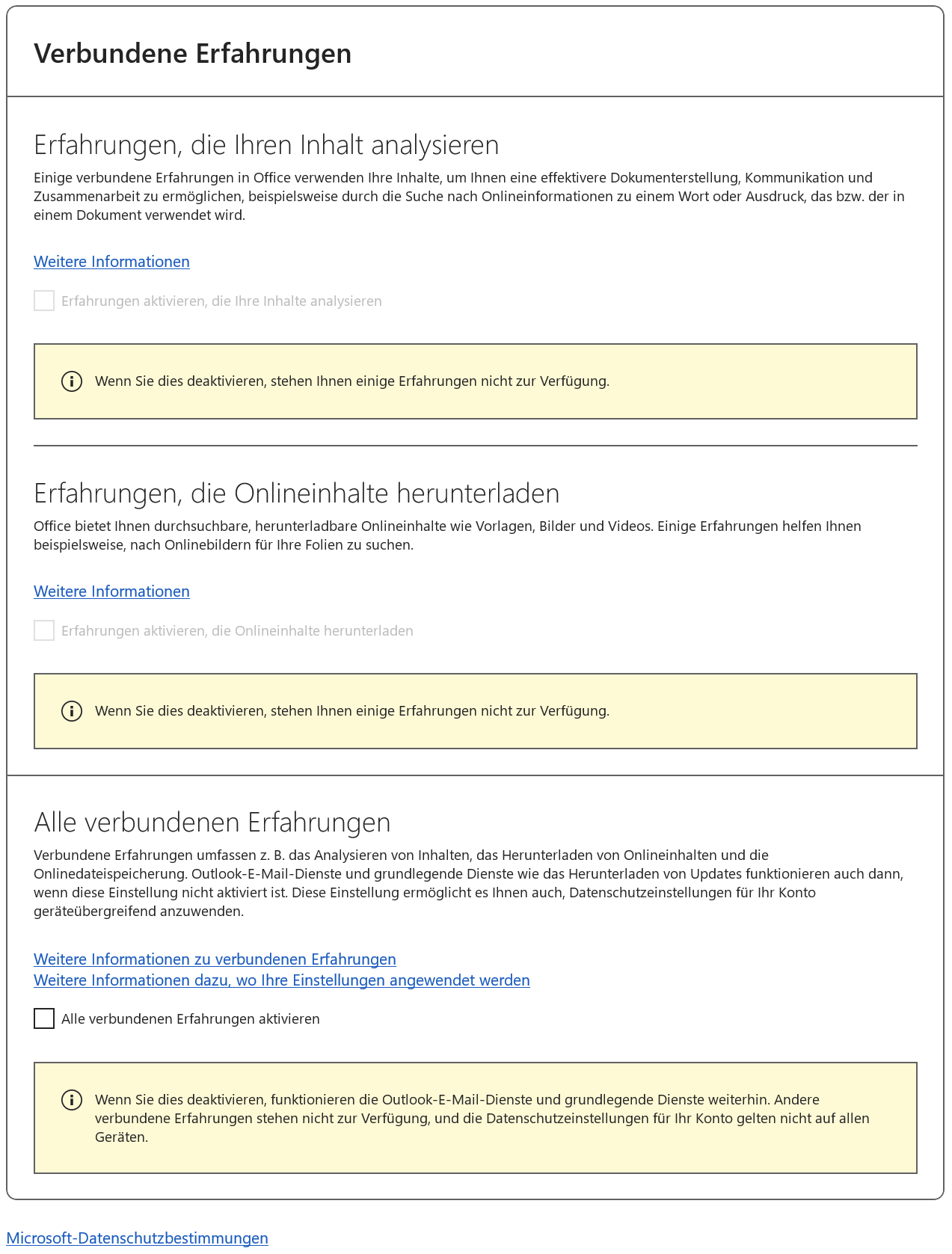Image resolution: width=952 pixels, height=1254 pixels.
Task: Click the Verbundene Erfahrungen page title
Action: coord(193,54)
